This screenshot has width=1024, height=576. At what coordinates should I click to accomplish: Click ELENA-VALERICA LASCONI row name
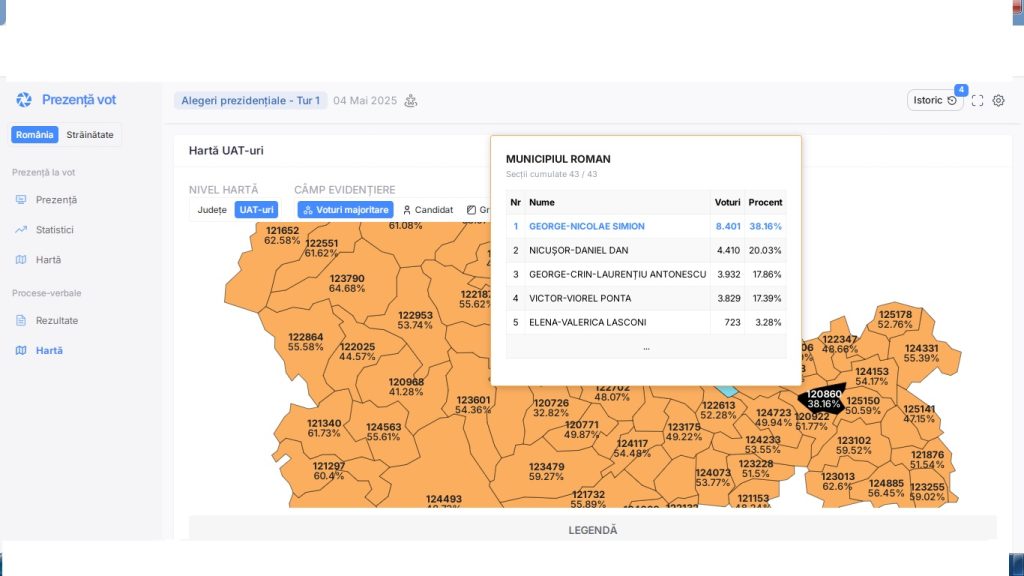click(x=588, y=323)
